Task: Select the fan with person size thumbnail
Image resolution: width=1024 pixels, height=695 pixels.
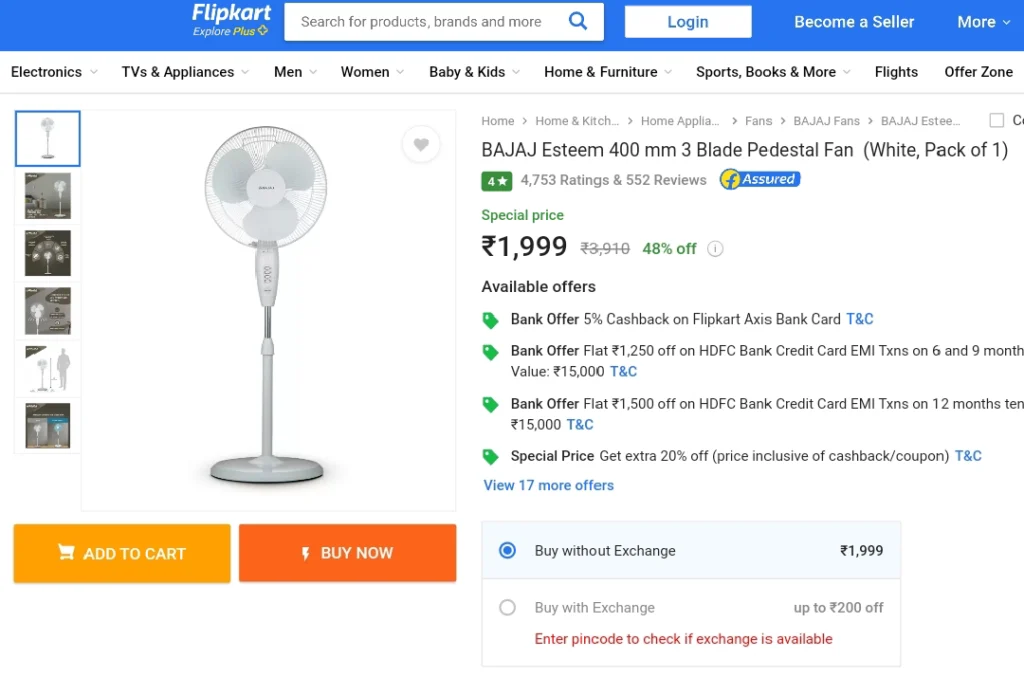Action: [x=48, y=369]
